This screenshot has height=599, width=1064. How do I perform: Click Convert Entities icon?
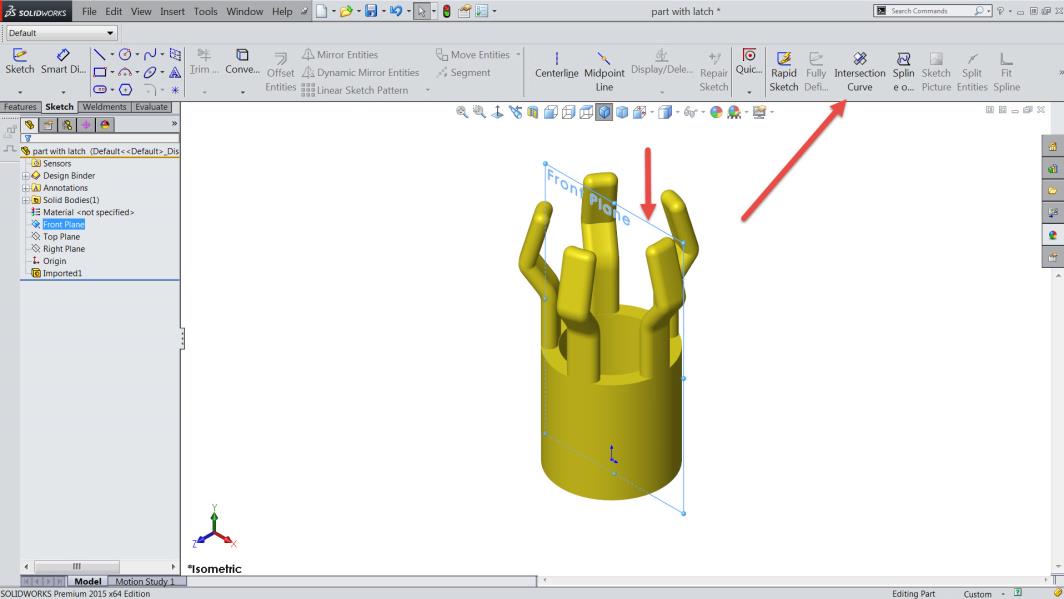(x=242, y=54)
